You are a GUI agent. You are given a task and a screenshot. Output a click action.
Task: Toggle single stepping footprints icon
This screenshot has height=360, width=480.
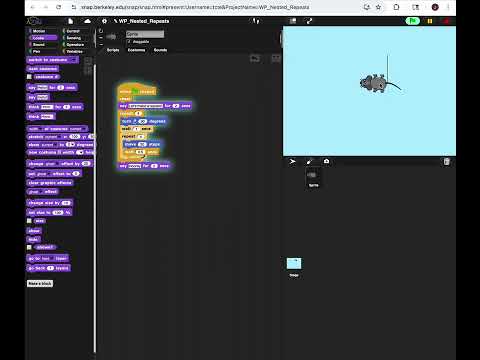coord(256,21)
